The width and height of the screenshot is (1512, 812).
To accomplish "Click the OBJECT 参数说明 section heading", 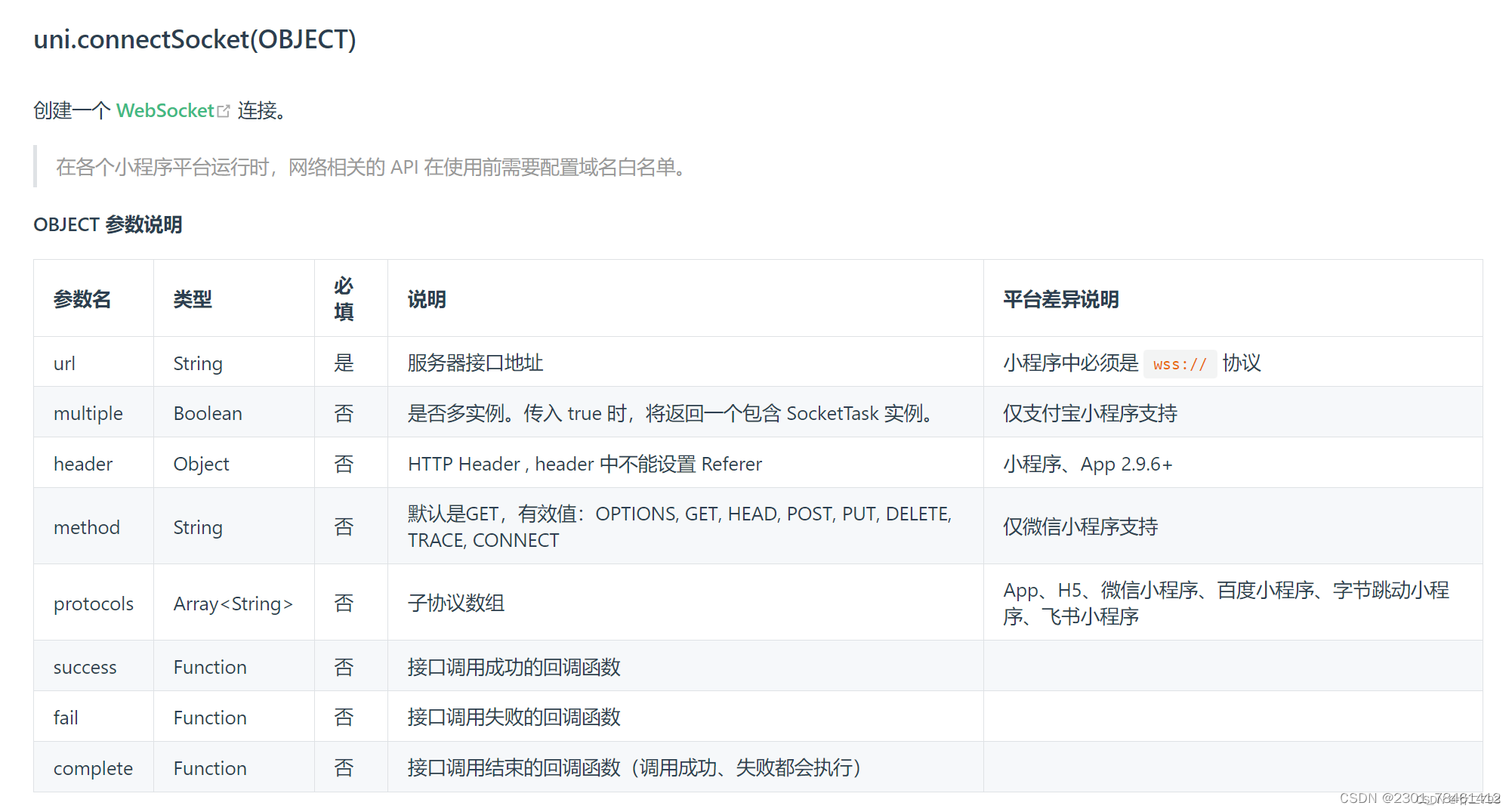I will (108, 224).
